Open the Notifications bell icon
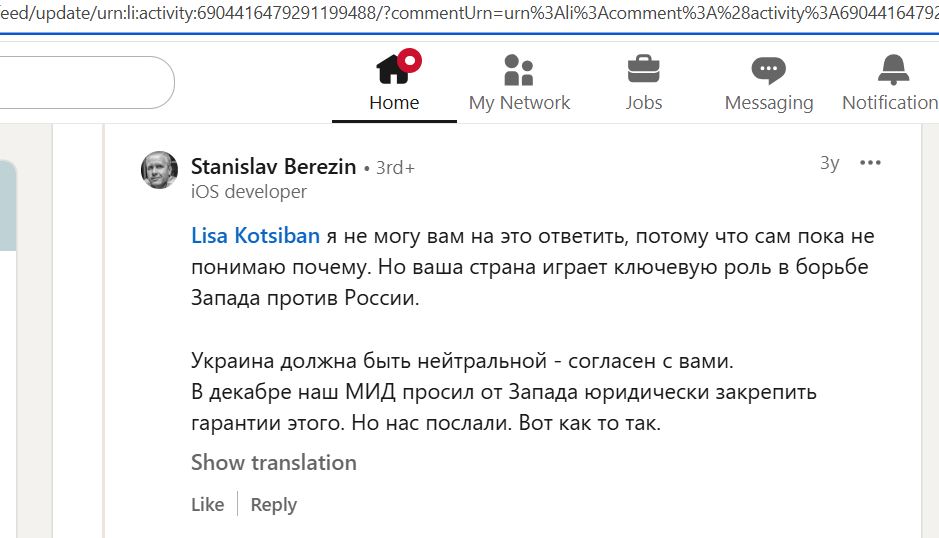 coord(892,70)
